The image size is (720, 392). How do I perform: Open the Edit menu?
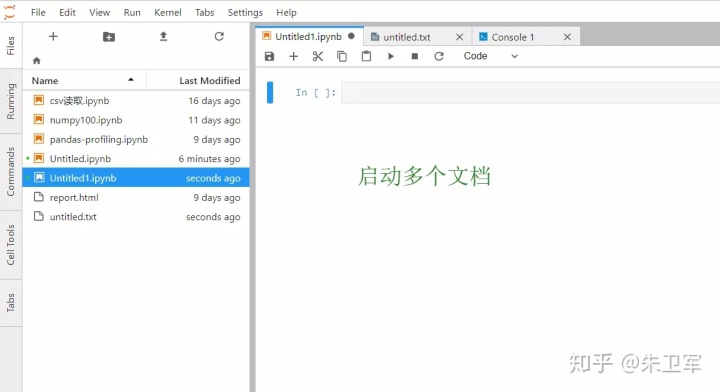(x=67, y=12)
